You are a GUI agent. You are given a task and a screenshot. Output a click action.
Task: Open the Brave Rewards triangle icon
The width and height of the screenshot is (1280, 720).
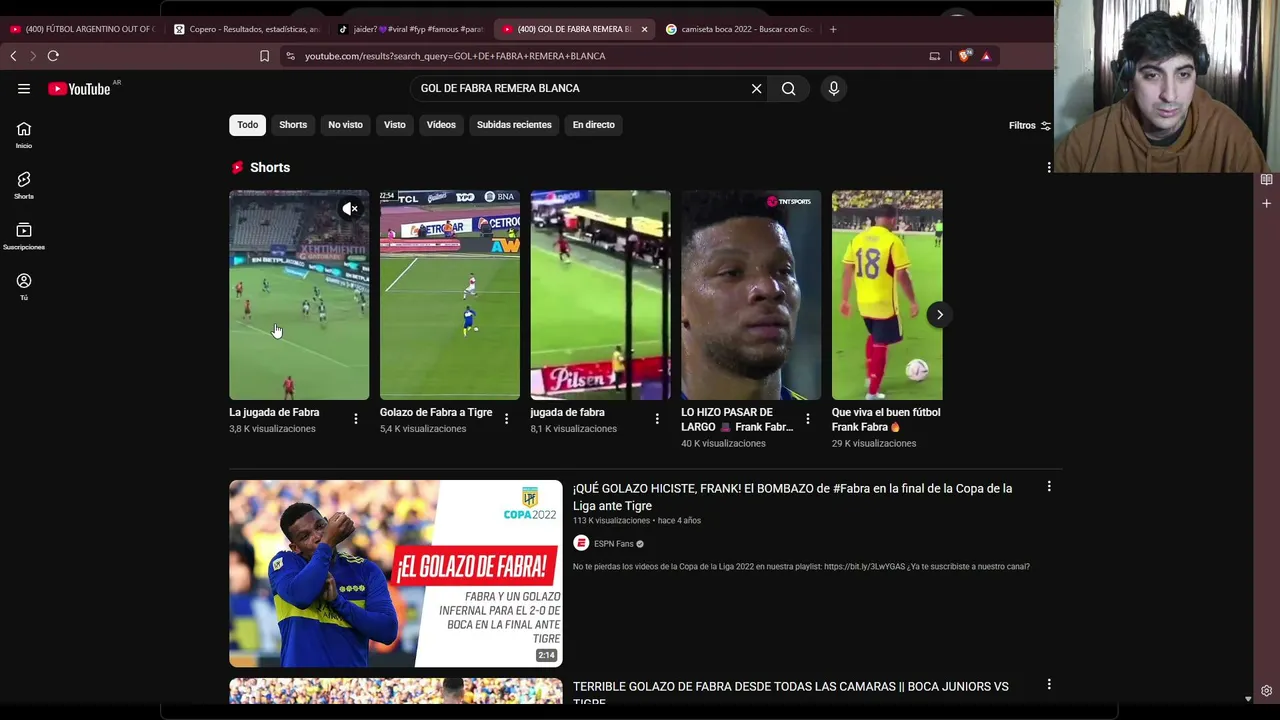(986, 56)
